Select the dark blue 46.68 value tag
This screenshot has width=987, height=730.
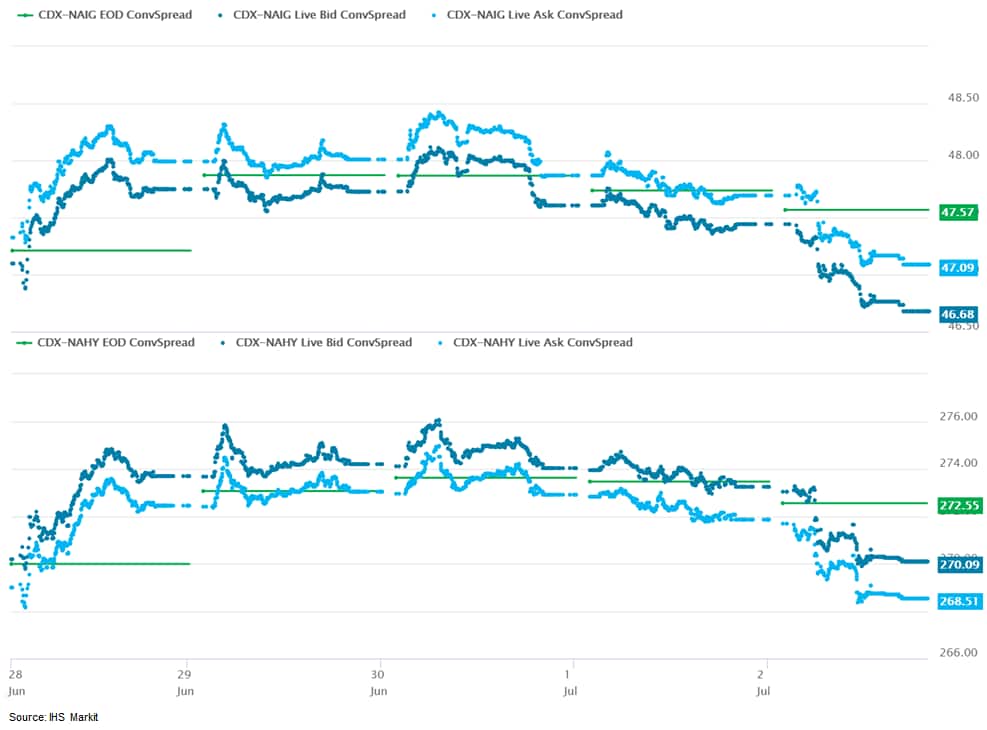coord(958,315)
